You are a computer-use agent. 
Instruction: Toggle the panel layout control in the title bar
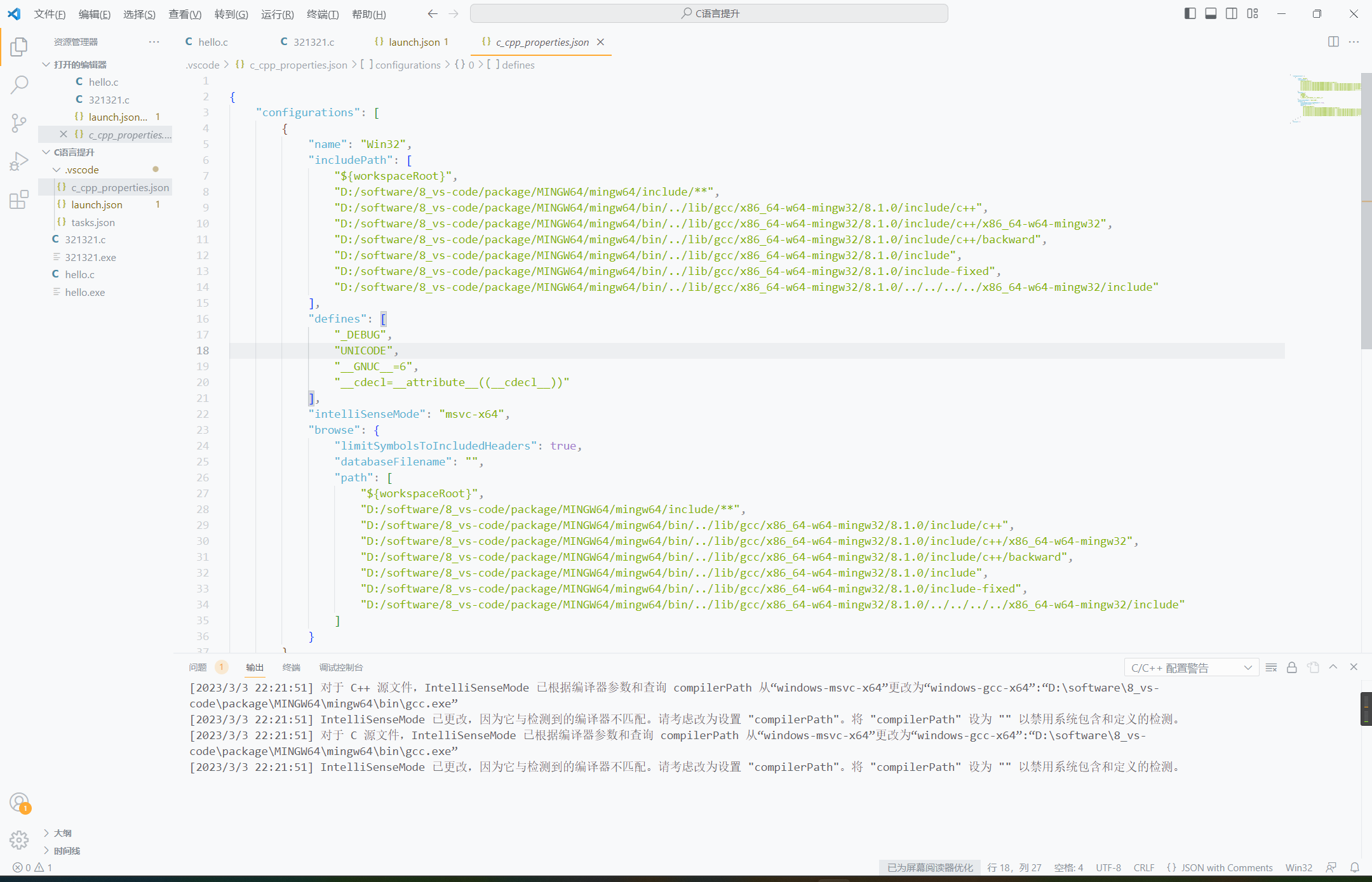pos(1211,13)
